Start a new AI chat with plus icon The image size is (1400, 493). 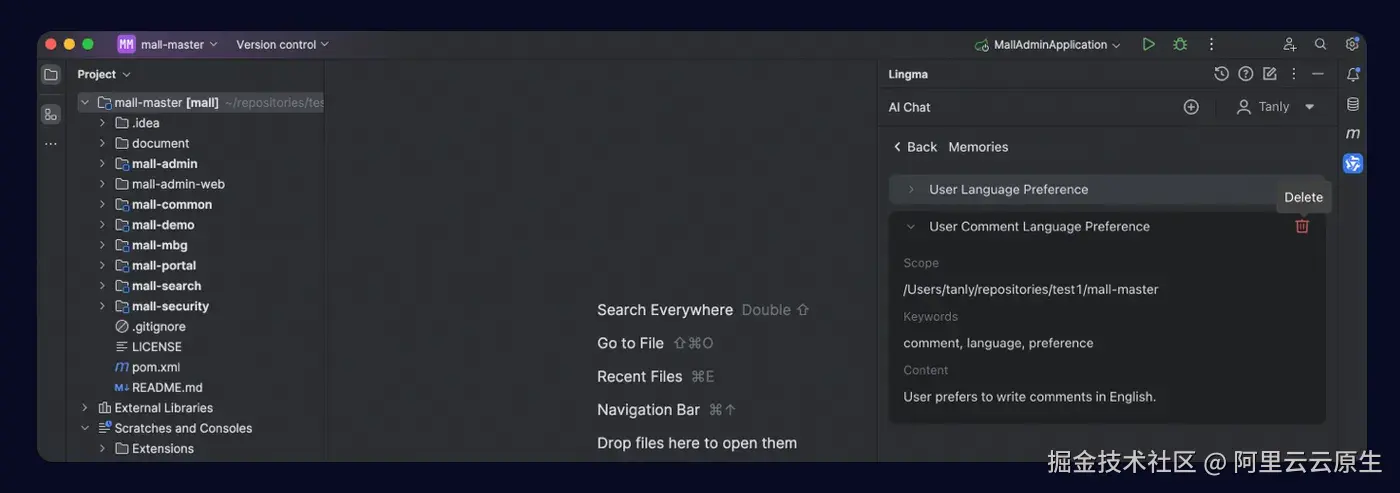(x=1191, y=107)
